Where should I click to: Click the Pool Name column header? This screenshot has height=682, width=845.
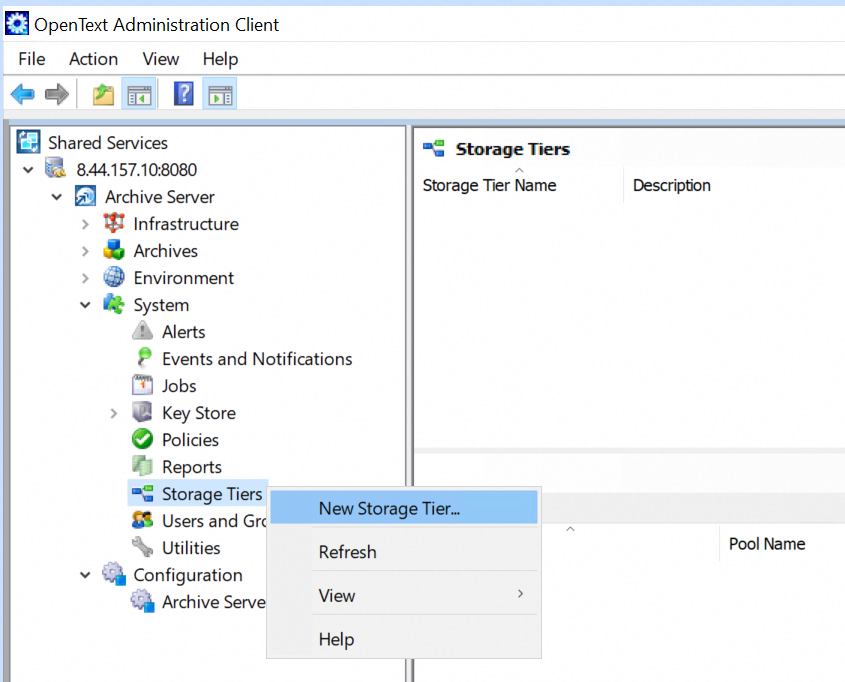(767, 544)
